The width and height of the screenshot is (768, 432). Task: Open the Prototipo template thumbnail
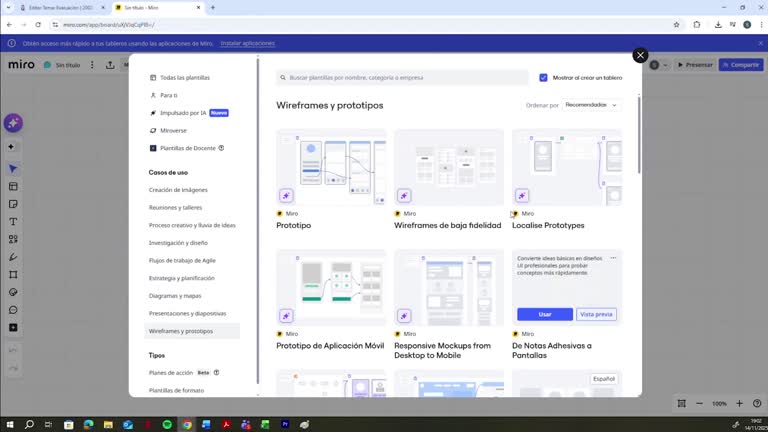coord(331,167)
